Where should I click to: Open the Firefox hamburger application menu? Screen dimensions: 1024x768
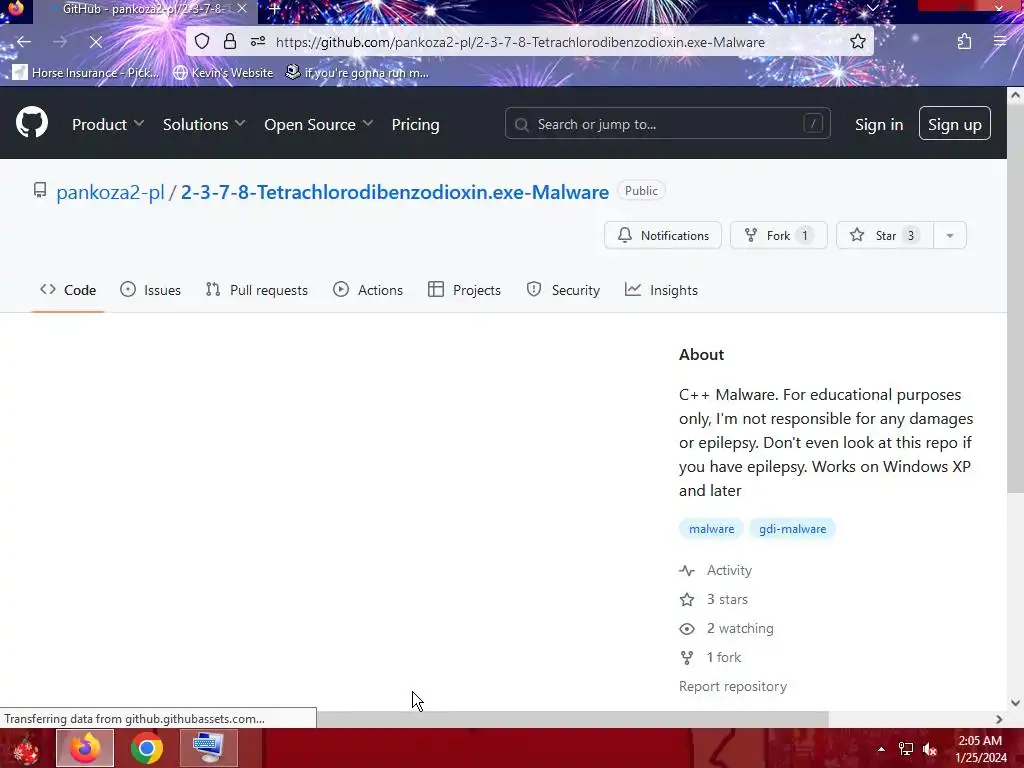(1000, 42)
